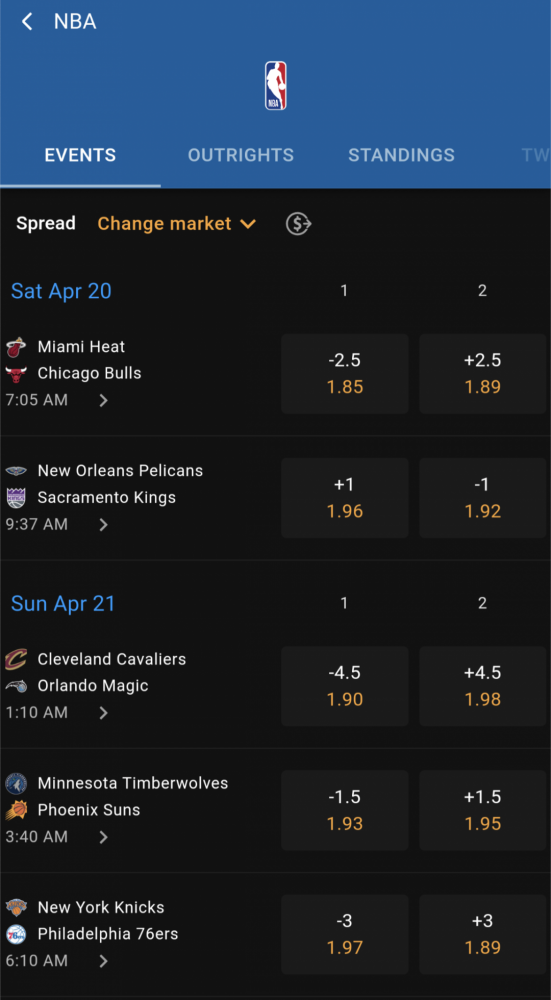Select Orlando Magic +4.5 spread at 1.98
The height and width of the screenshot is (1000, 551).
(x=483, y=686)
